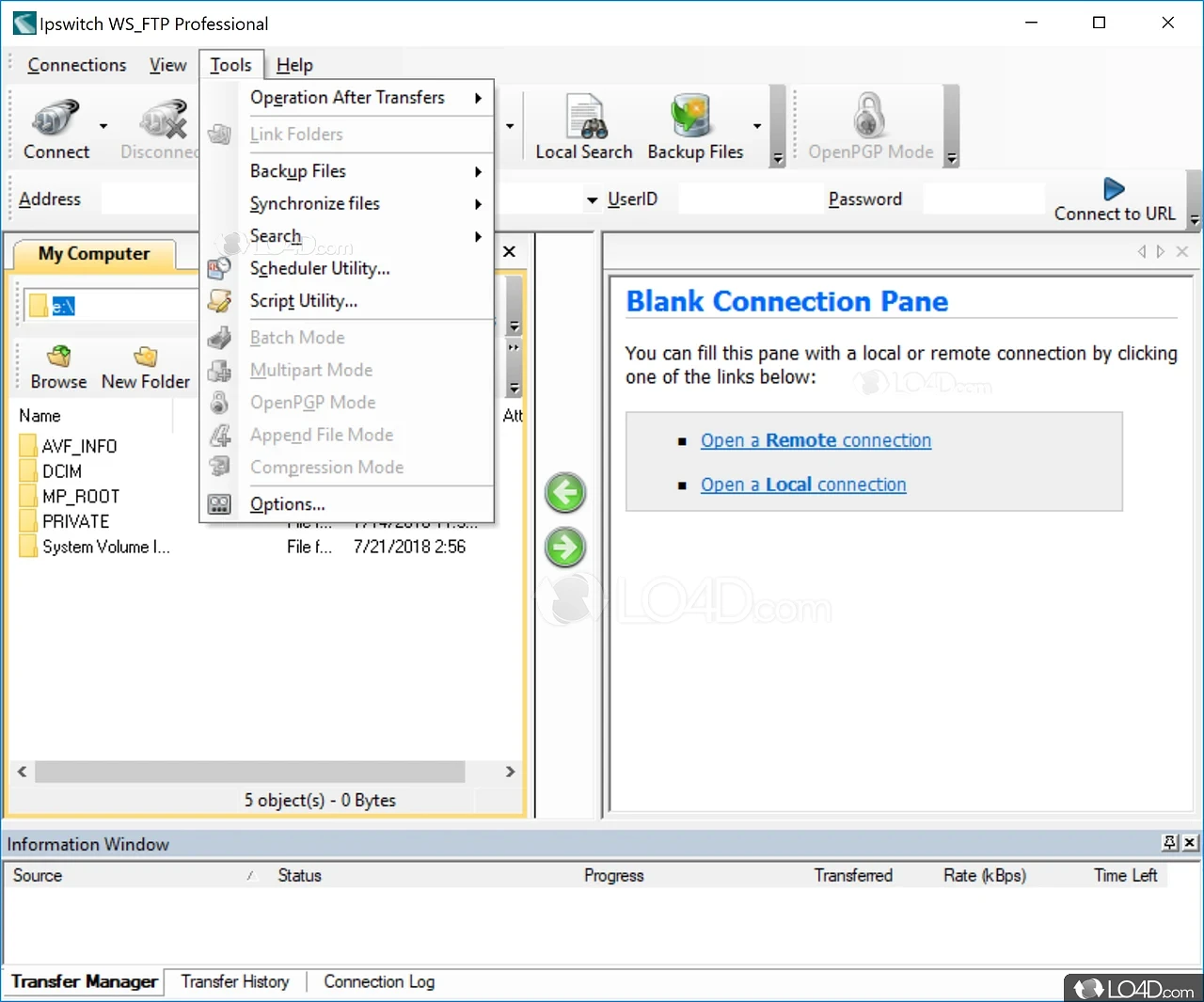Expand the OpenPGP toolbar overflow chevron

pos(952,158)
